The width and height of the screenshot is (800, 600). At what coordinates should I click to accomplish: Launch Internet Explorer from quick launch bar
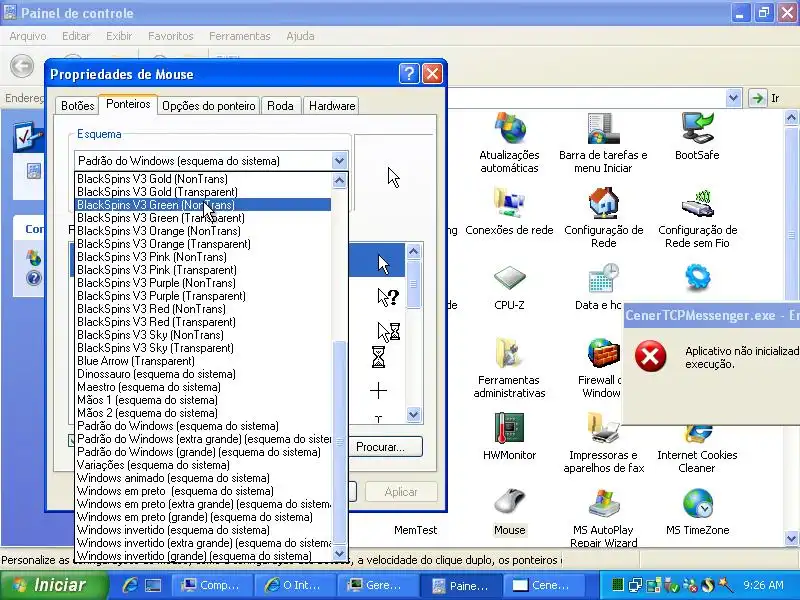[130, 585]
